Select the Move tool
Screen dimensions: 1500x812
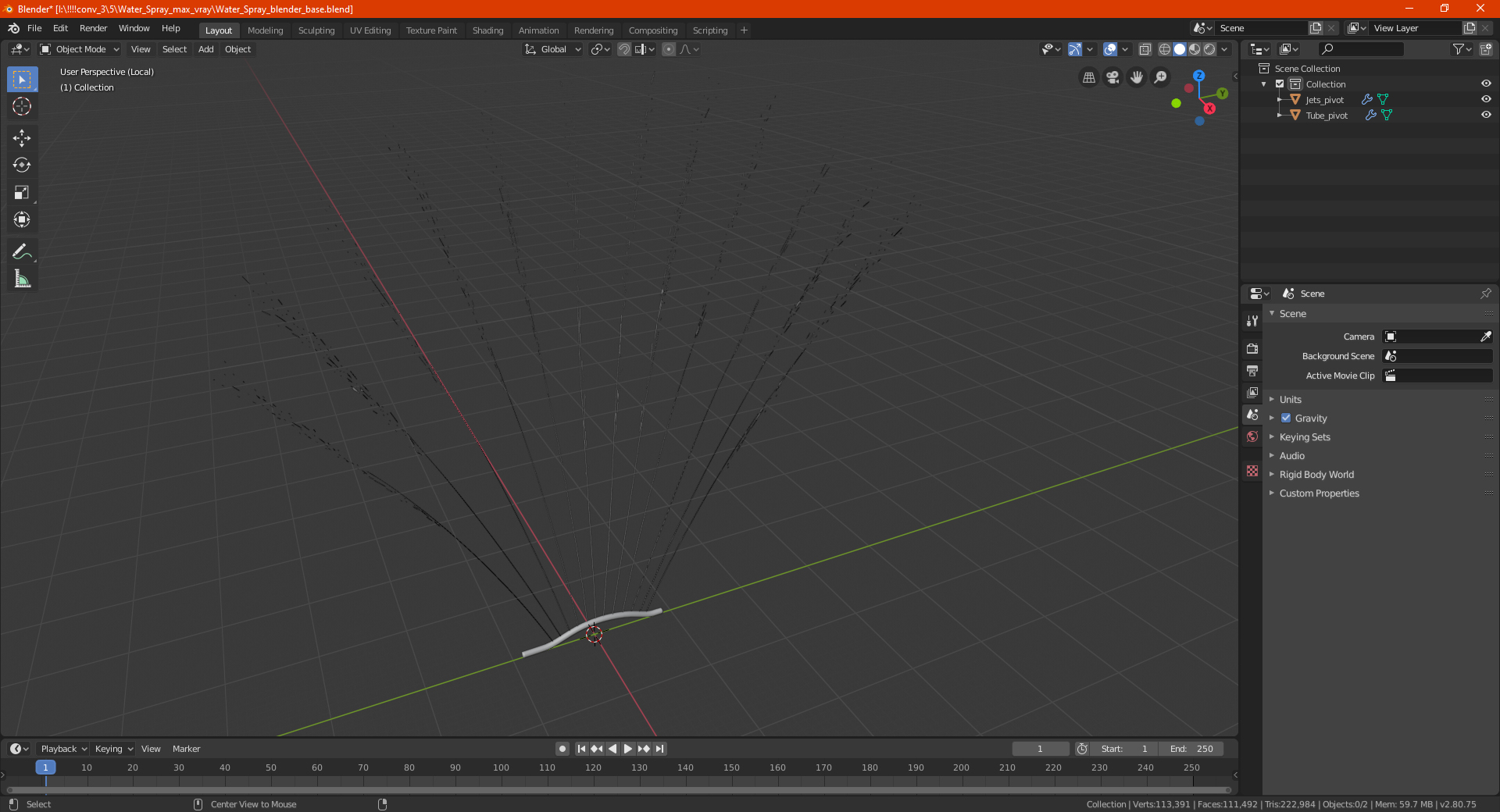coord(22,138)
